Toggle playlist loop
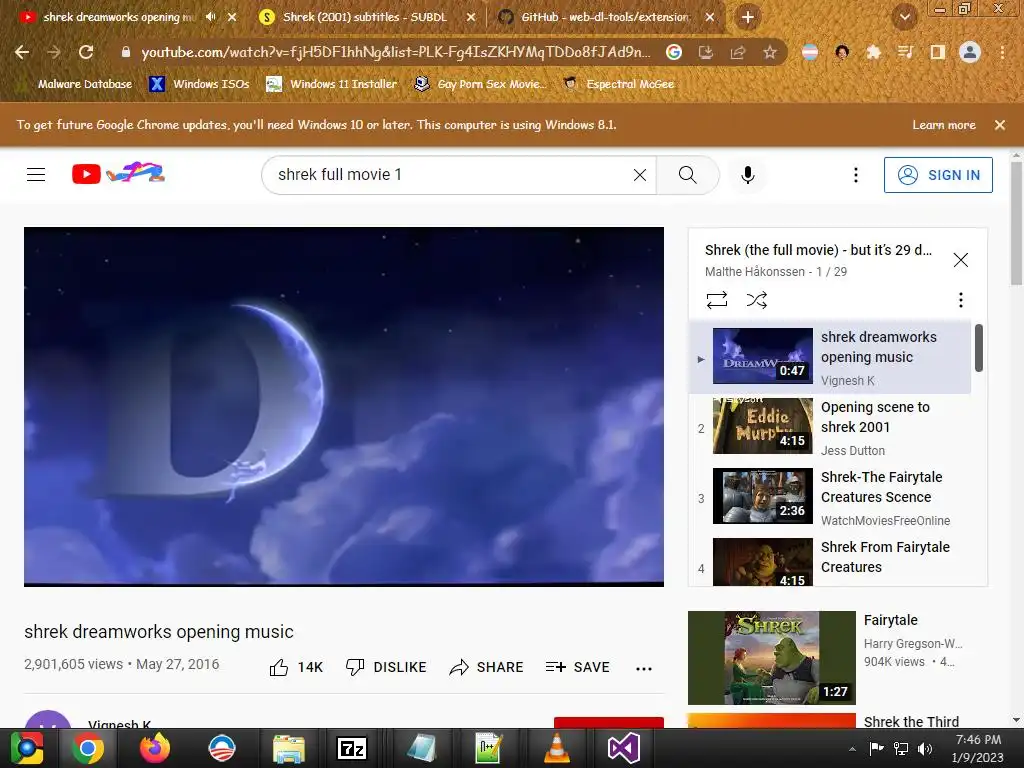The width and height of the screenshot is (1024, 768). [x=716, y=300]
